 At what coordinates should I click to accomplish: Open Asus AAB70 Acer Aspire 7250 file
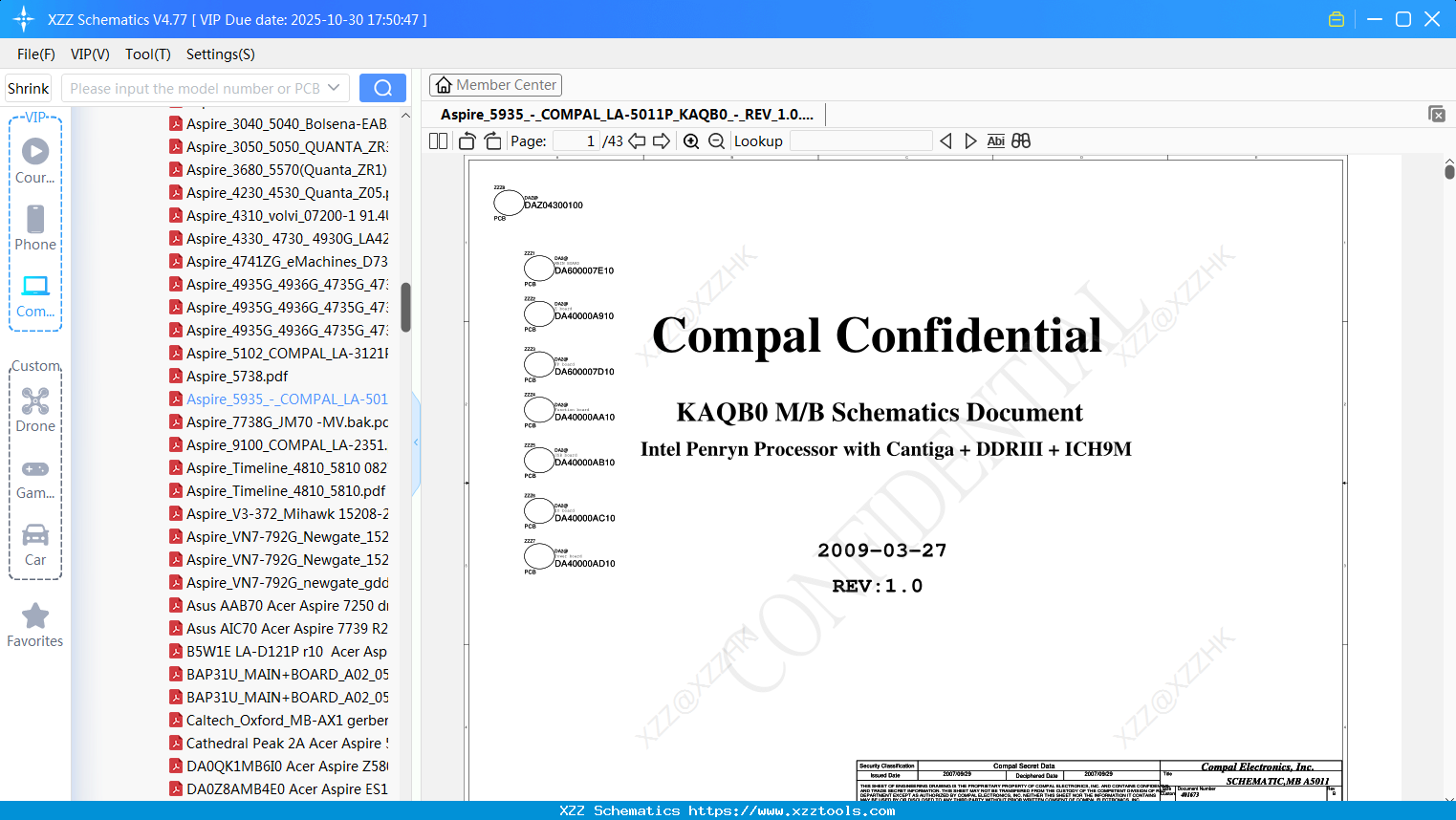coord(278,605)
